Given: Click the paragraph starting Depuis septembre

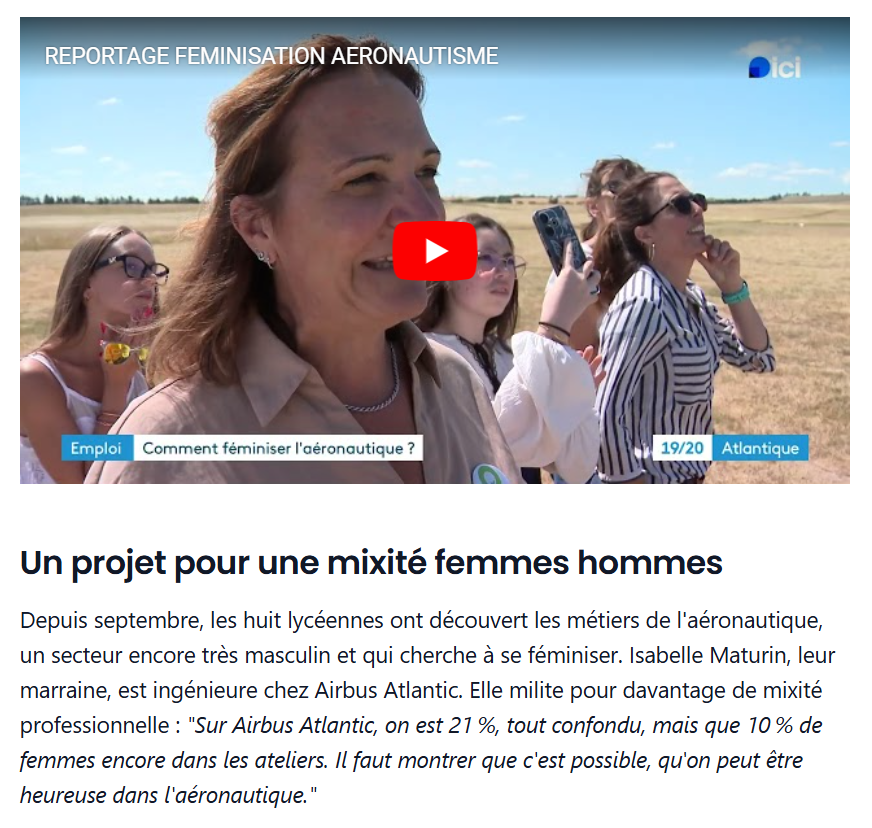Looking at the screenshot, I should click(427, 708).
